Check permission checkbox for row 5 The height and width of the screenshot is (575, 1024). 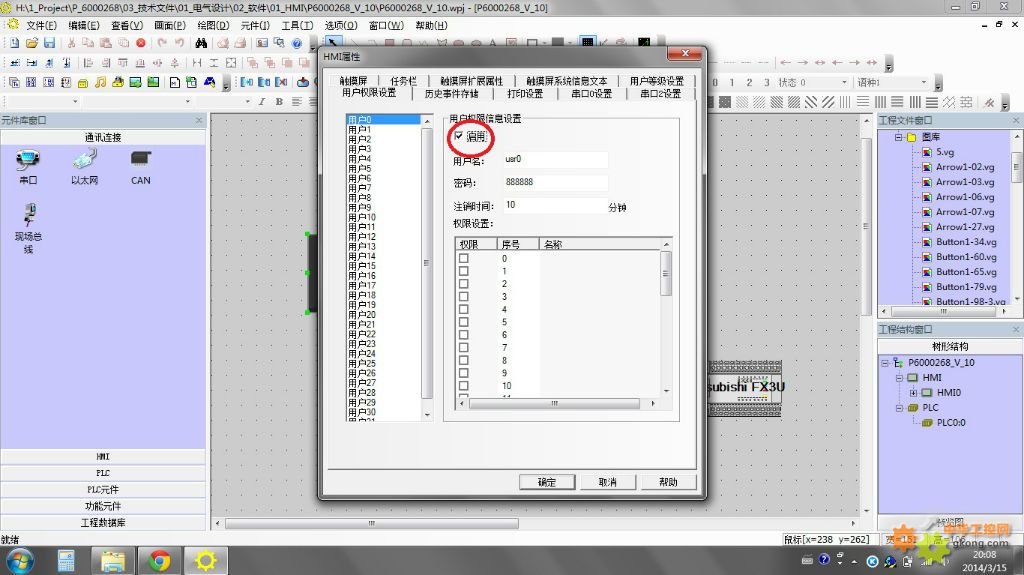464,322
